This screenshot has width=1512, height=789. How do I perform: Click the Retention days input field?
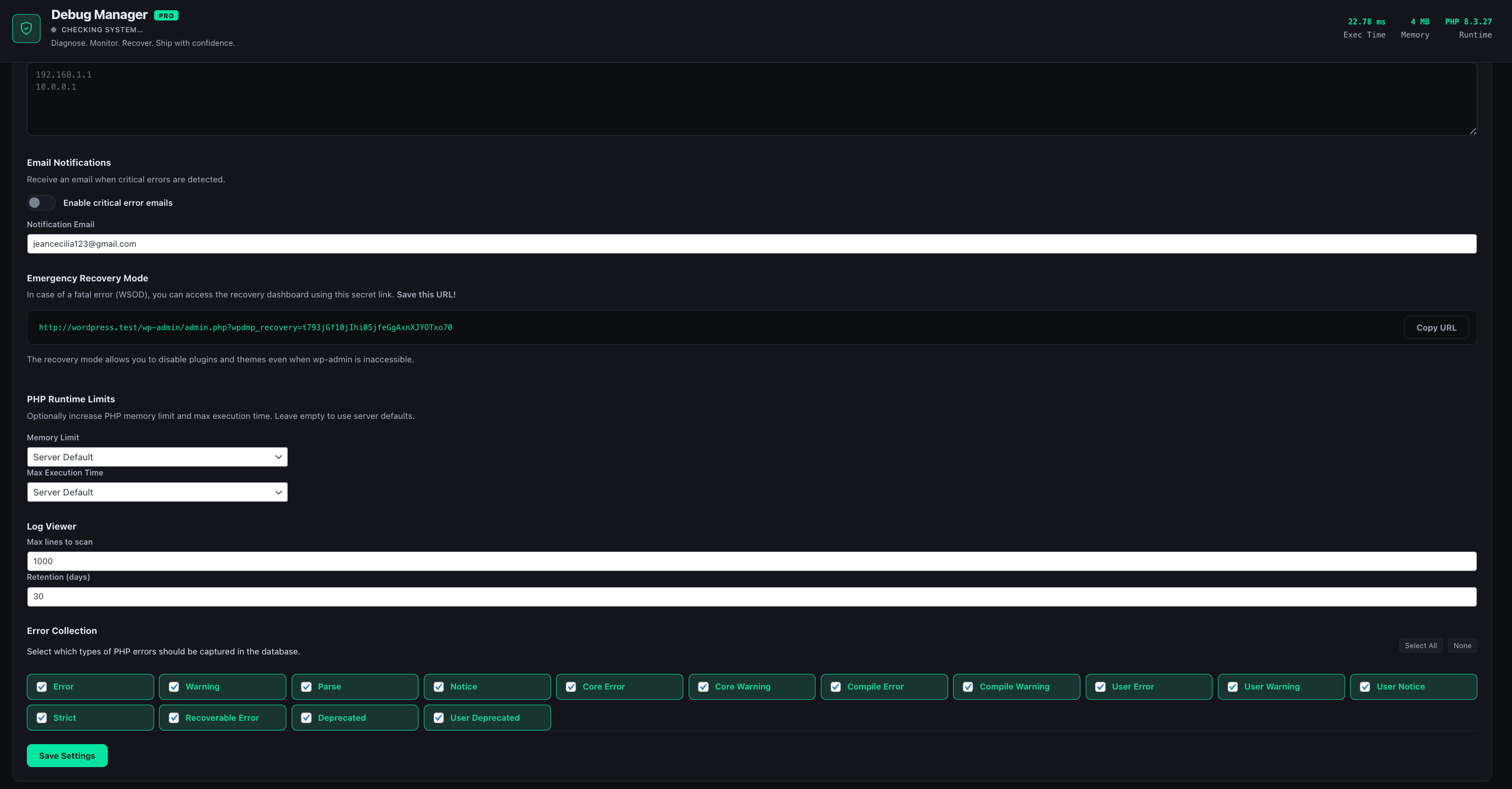point(752,596)
